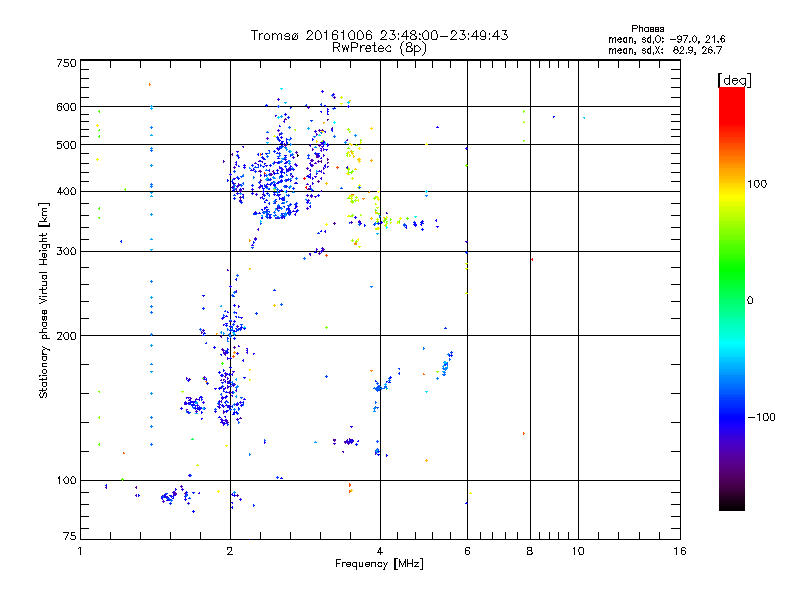Click the x-axis label 8
Image resolution: width=800 pixels, height=600 pixels.
pos(530,551)
